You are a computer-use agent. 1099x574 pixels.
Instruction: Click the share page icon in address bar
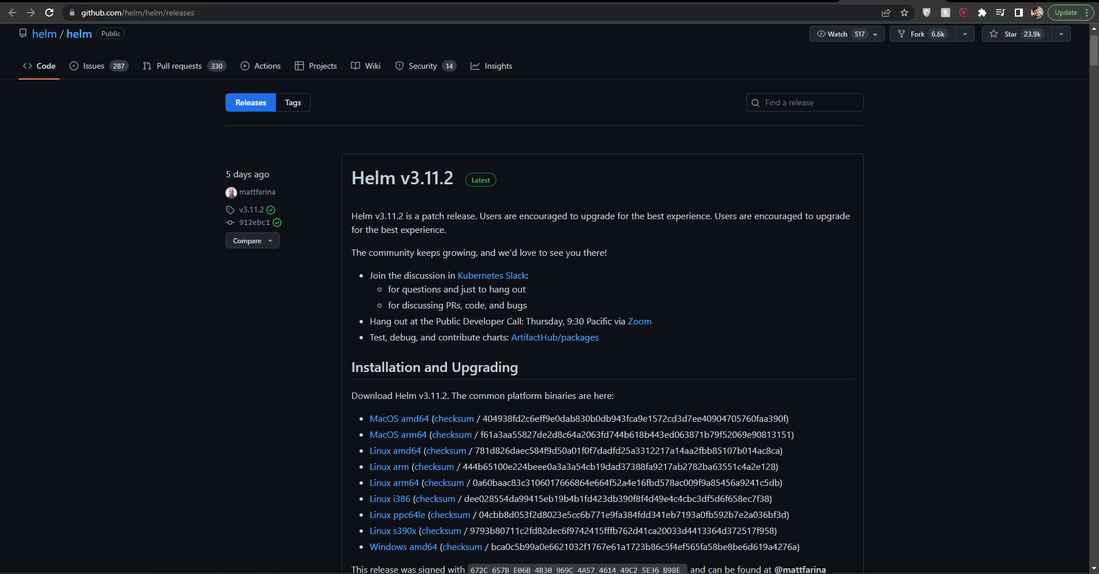[x=886, y=13]
